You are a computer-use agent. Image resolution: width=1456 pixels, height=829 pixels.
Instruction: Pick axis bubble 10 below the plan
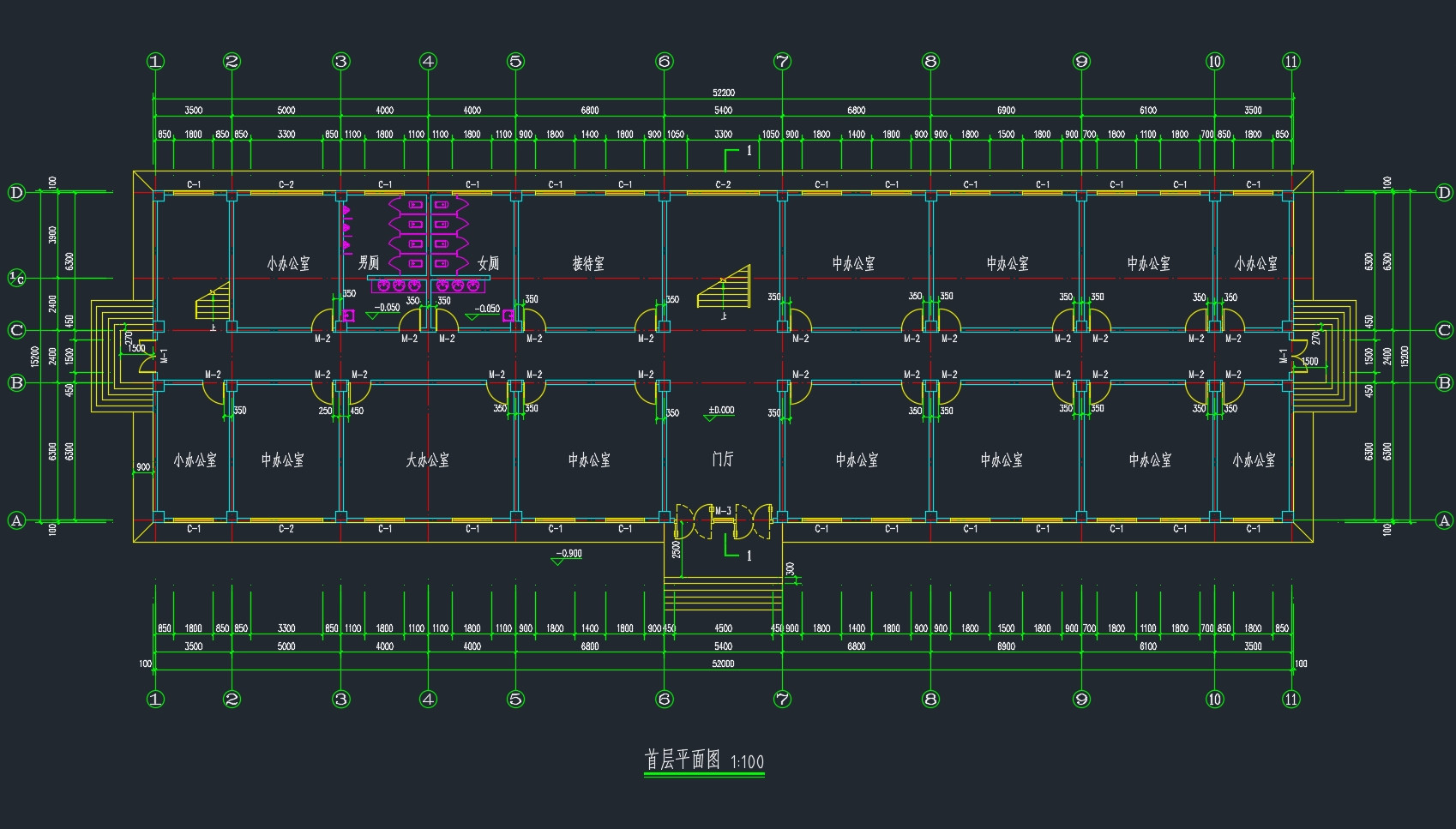click(1214, 699)
